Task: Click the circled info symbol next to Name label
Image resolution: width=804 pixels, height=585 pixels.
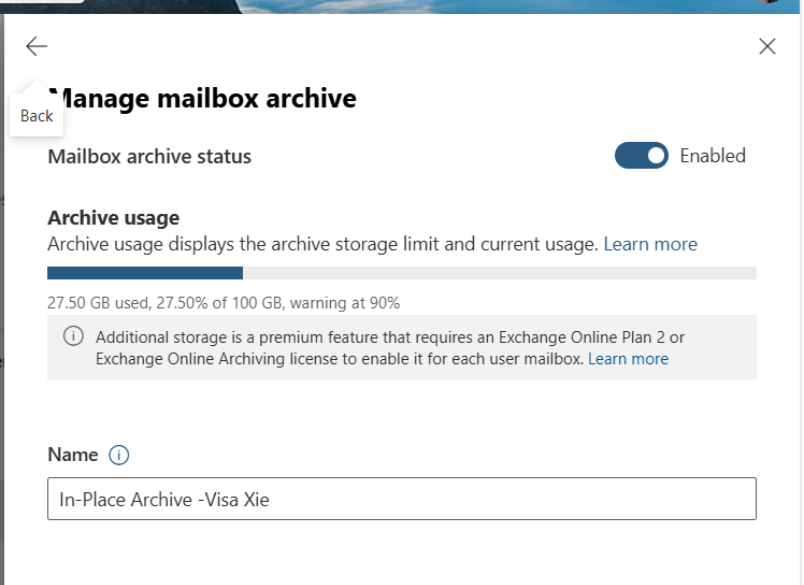Action: [120, 454]
